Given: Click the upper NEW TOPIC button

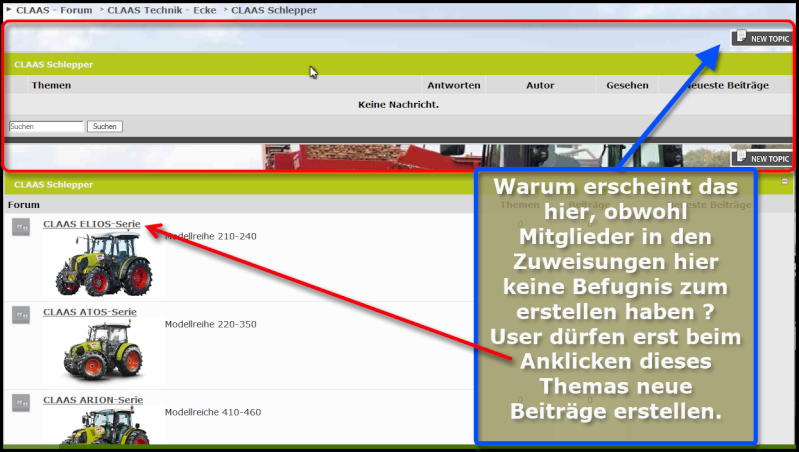Looking at the screenshot, I should coord(762,38).
